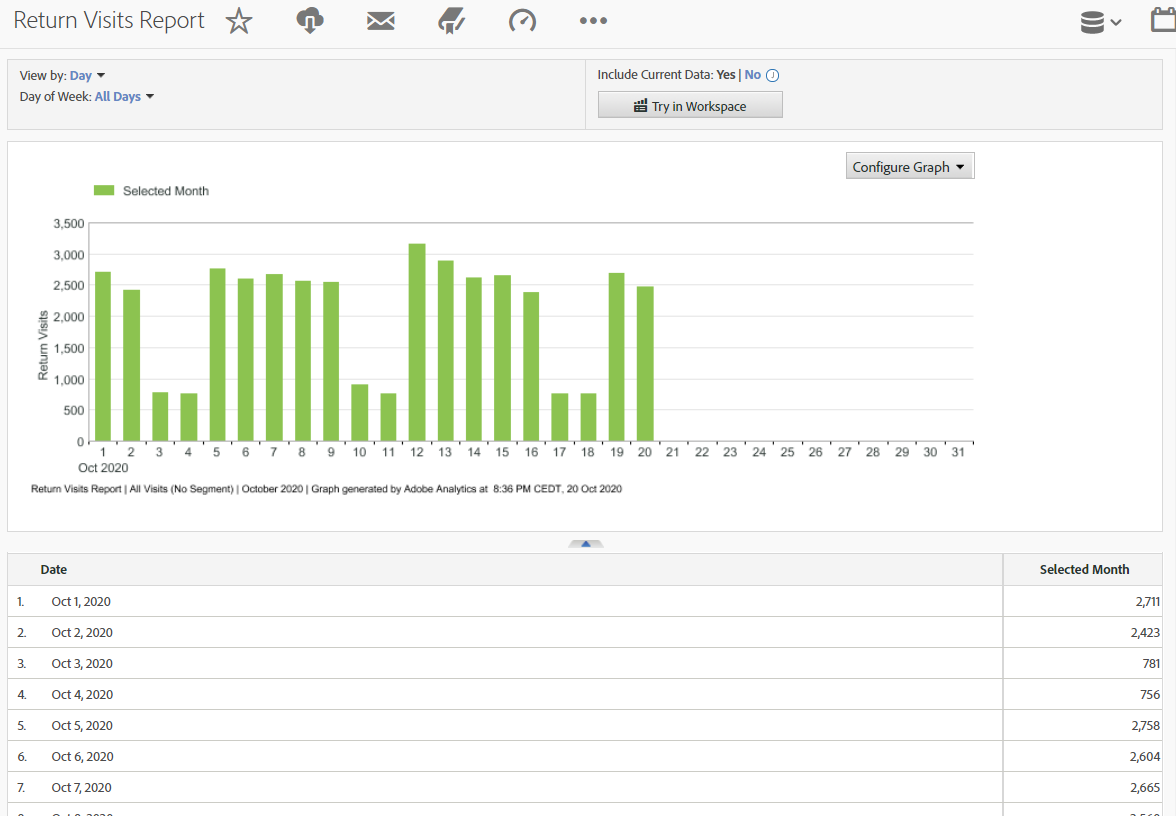Image resolution: width=1176 pixels, height=816 pixels.
Task: Open the gauge dashboard icon
Action: (522, 21)
